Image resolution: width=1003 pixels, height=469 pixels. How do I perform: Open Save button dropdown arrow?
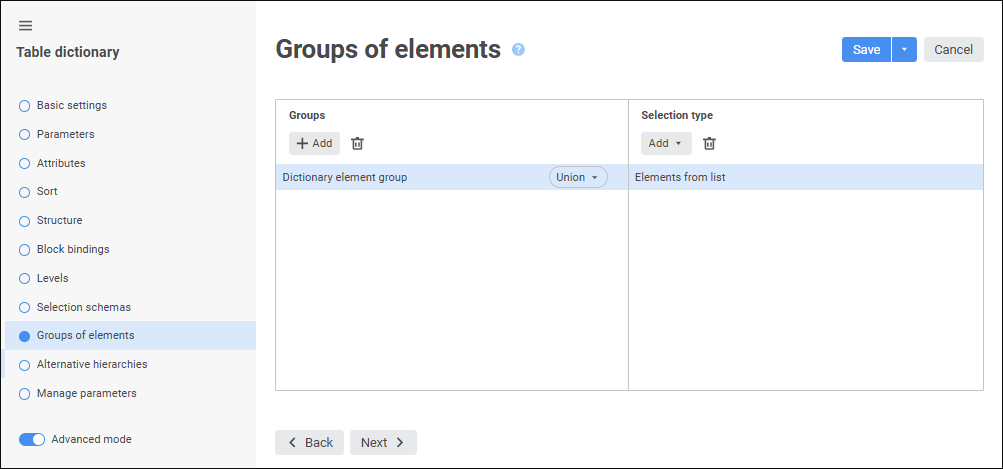point(904,50)
